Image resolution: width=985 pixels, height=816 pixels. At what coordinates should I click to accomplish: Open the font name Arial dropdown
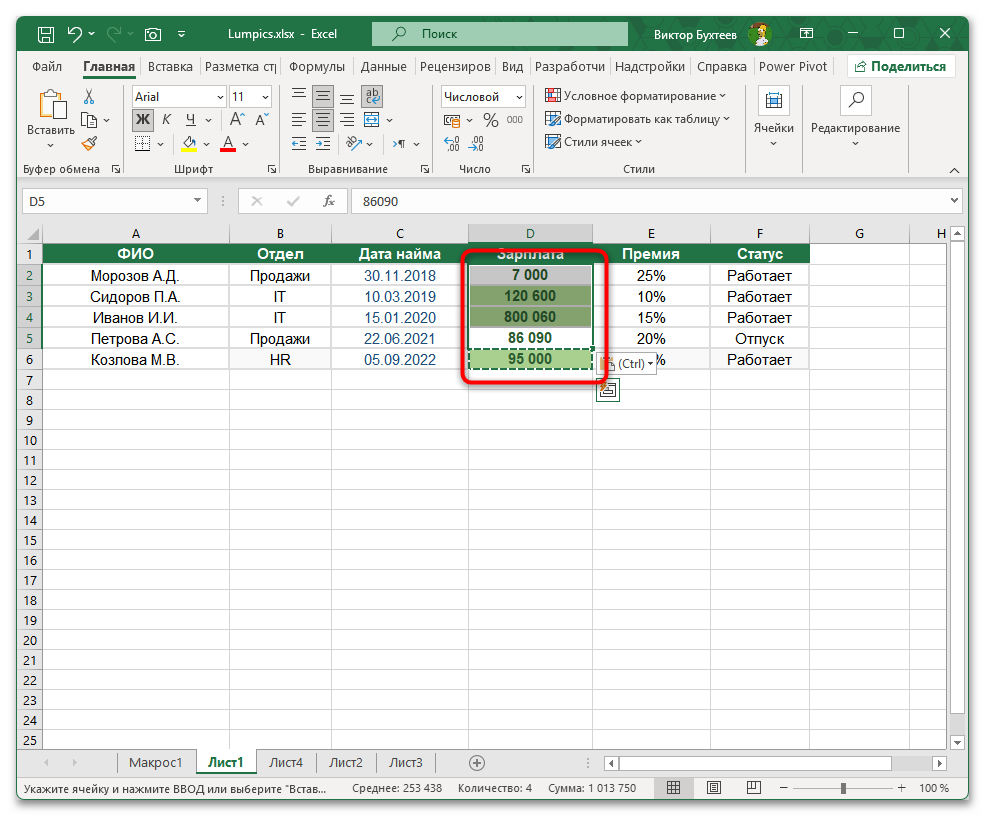point(220,97)
